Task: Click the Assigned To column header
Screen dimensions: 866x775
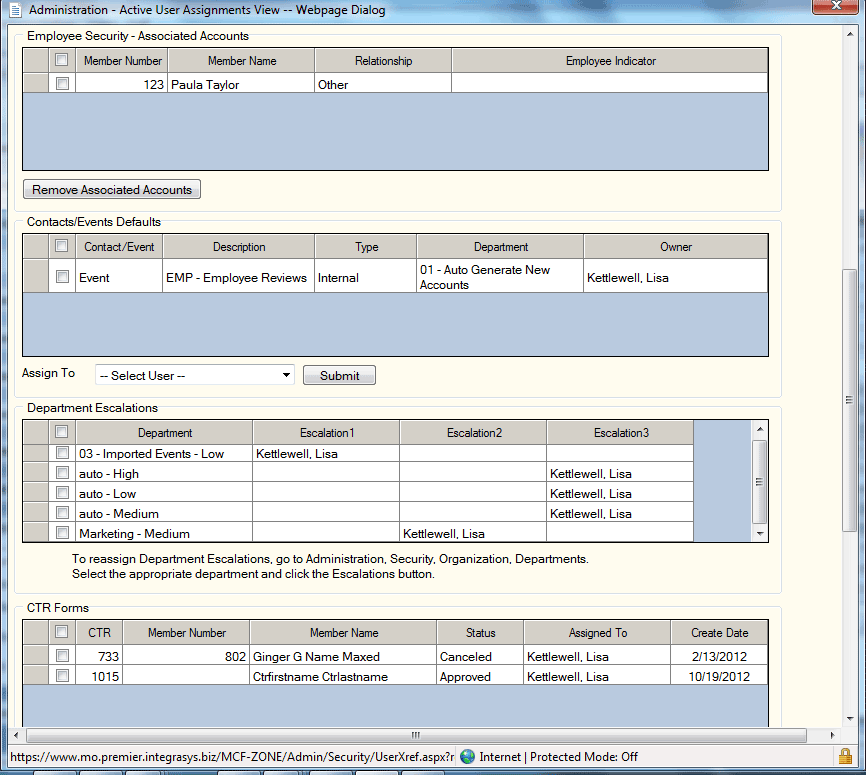Action: point(597,632)
